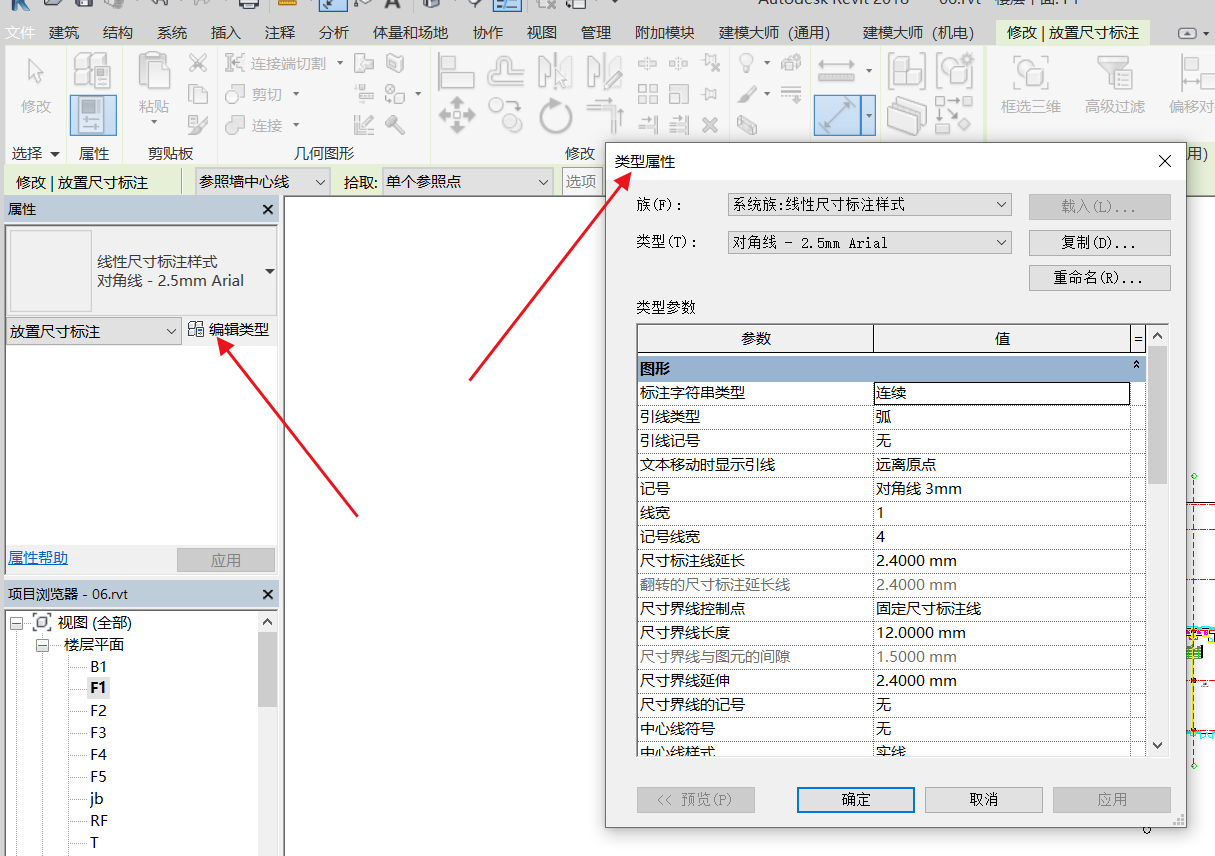Open the 注释 ribbon tab
Screen dimensions: 1215x856
(280, 33)
